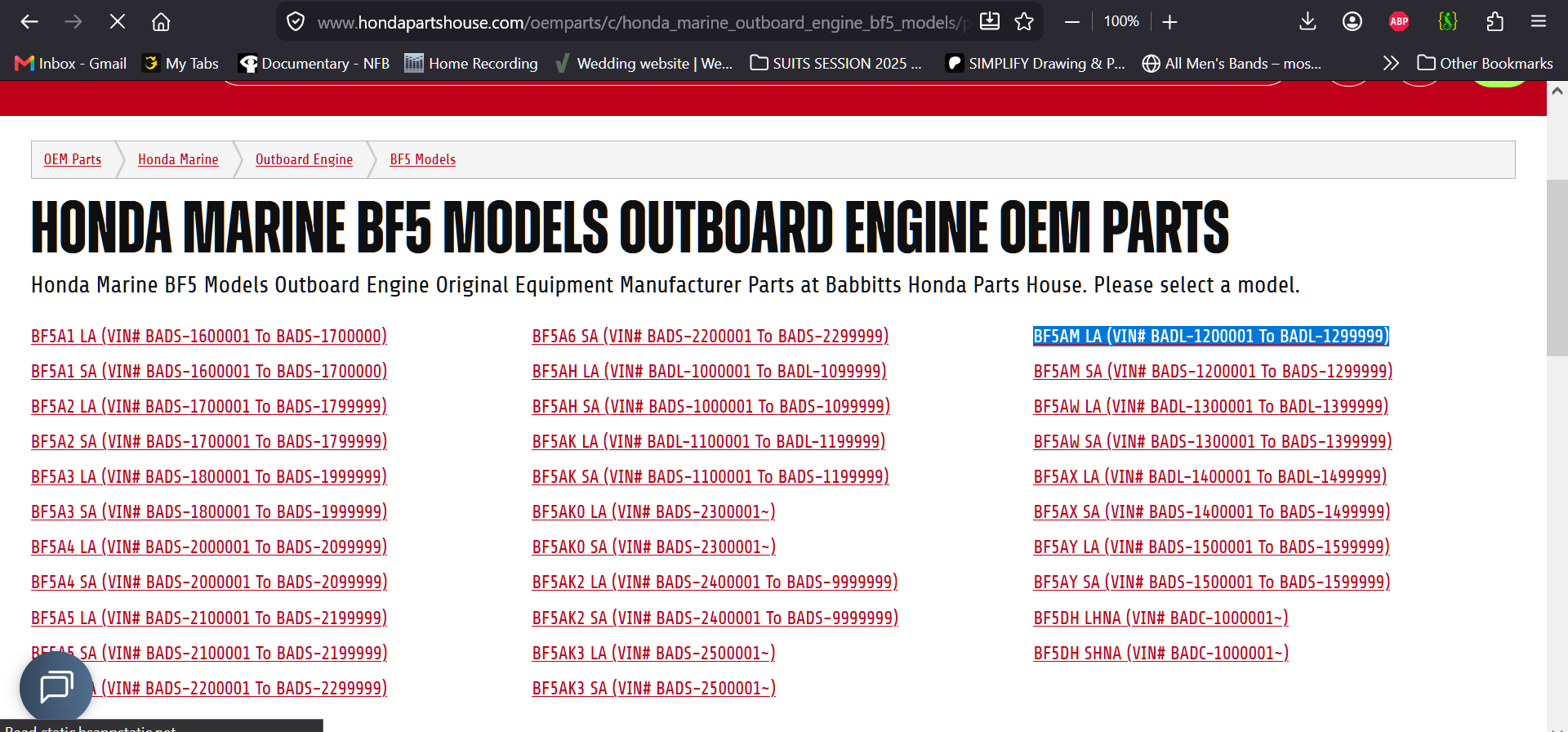This screenshot has height=732, width=1568.
Task: Open model BF5DH LHNA
Action: click(x=1161, y=618)
